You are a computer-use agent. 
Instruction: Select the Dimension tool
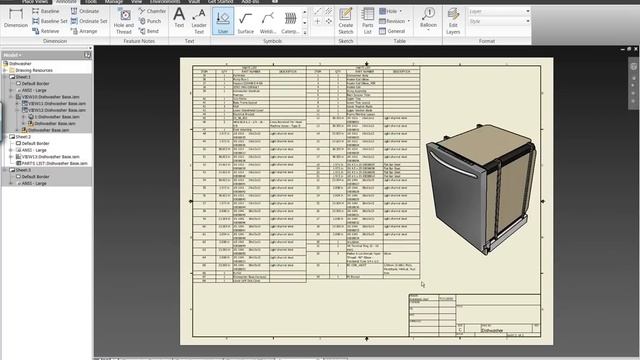pos(16,18)
